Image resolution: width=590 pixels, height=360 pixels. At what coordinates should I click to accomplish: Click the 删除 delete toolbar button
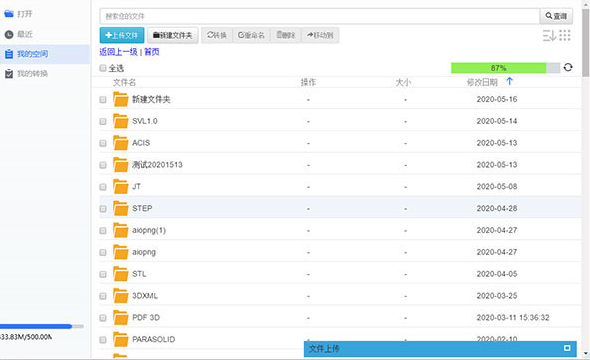(286, 35)
